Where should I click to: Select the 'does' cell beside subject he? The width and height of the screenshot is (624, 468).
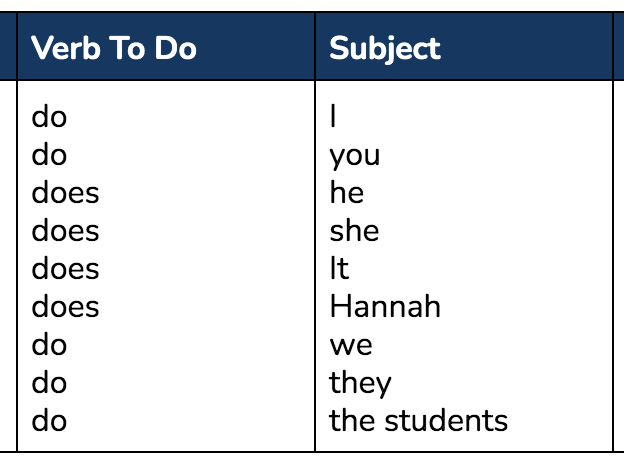[x=65, y=193]
